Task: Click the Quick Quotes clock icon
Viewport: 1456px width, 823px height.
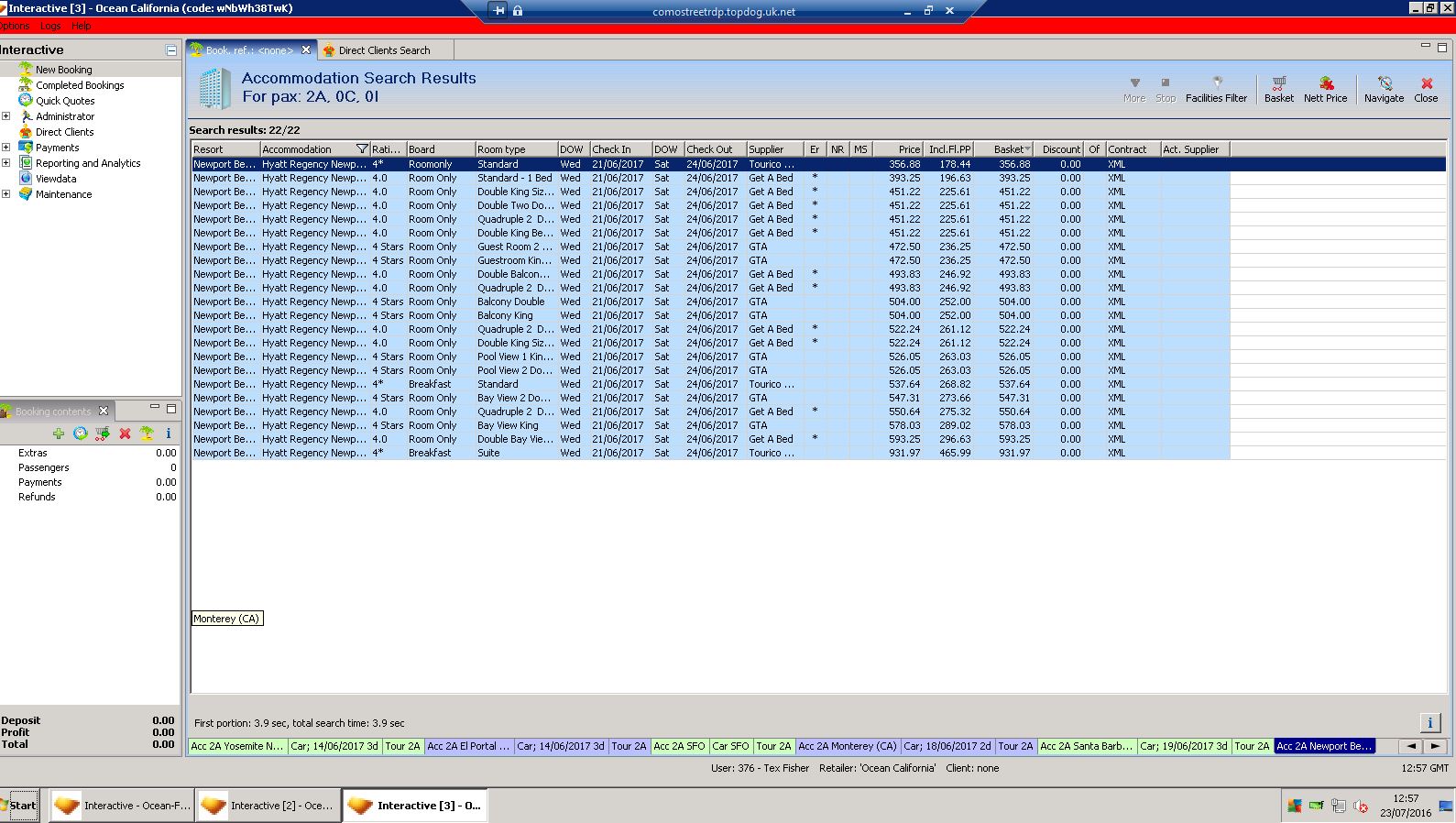Action: coord(26,101)
